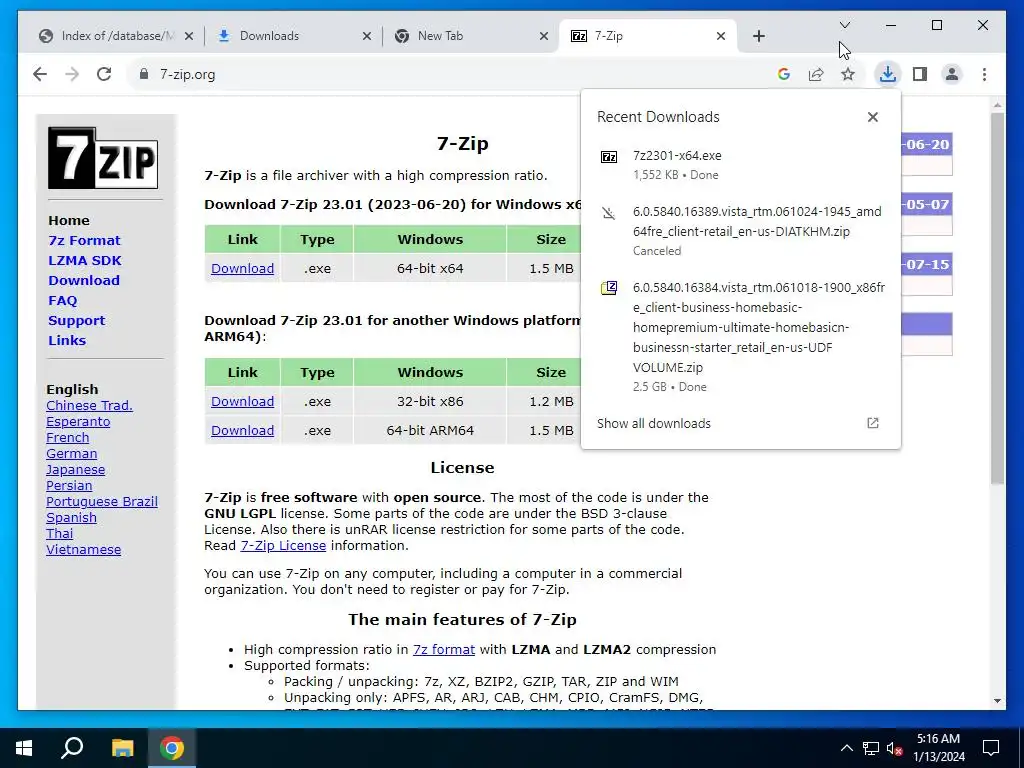The image size is (1024, 768).
Task: Open the tab search chevron
Action: pos(844,25)
